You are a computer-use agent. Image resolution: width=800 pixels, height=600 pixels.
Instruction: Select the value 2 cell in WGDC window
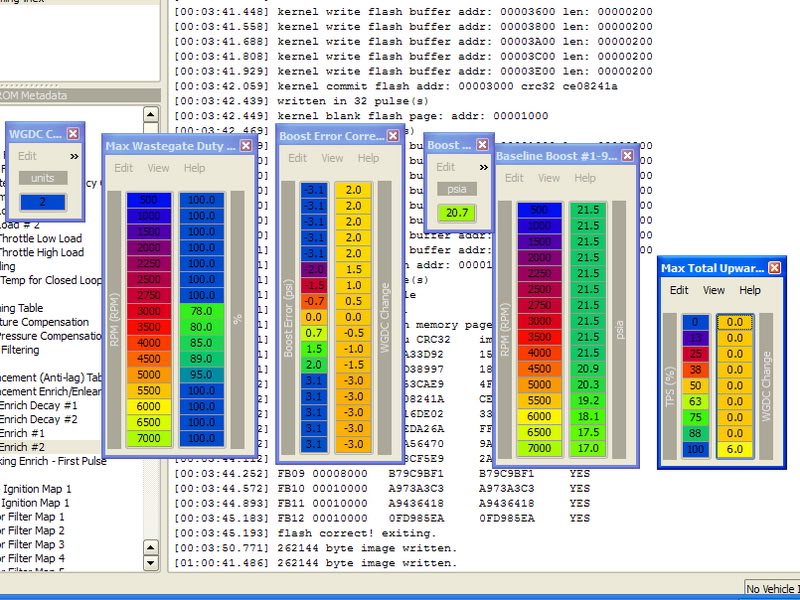tap(43, 202)
